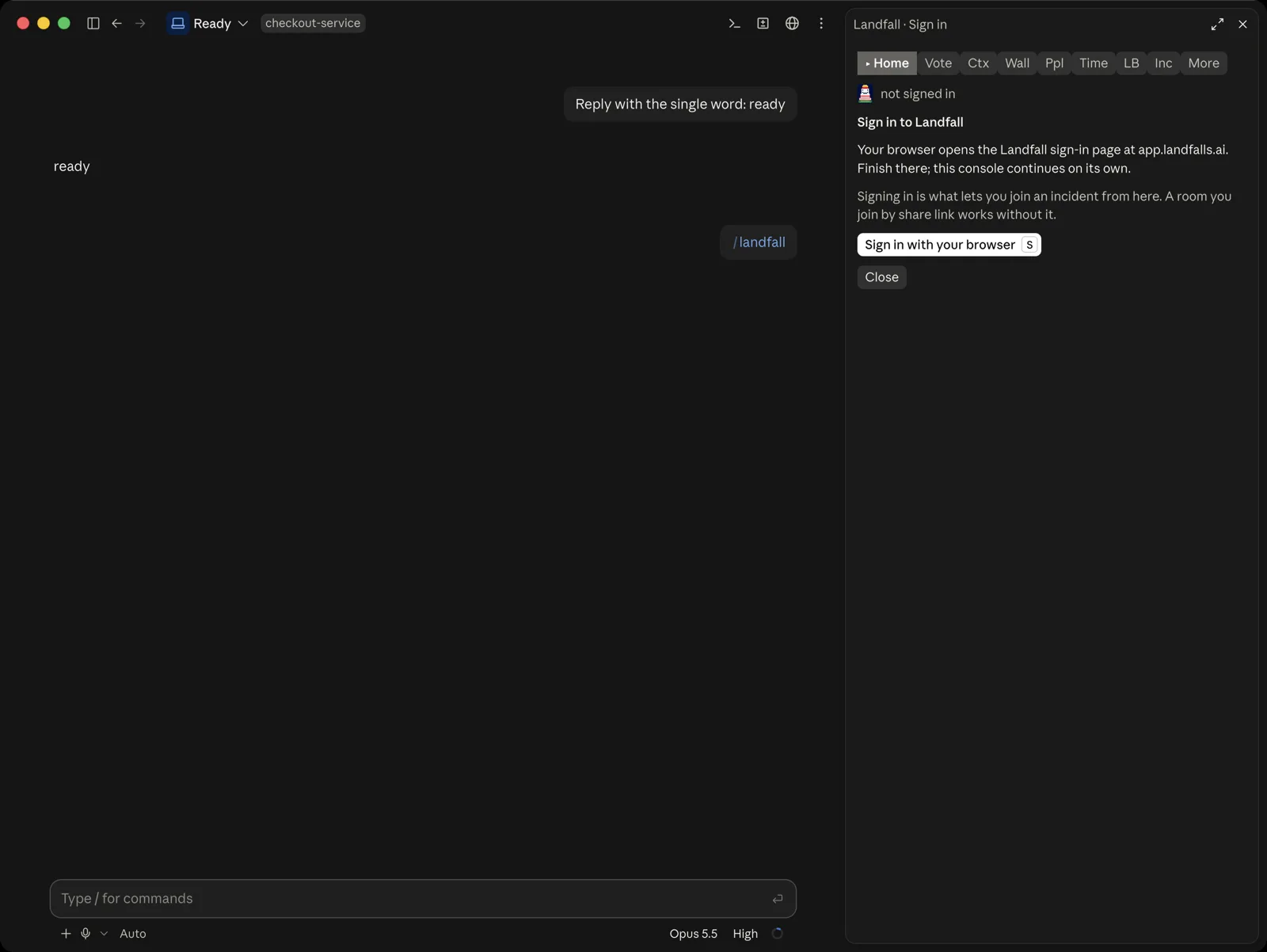The image size is (1267, 952).
Task: Click the checkout-service project chip
Action: [313, 23]
